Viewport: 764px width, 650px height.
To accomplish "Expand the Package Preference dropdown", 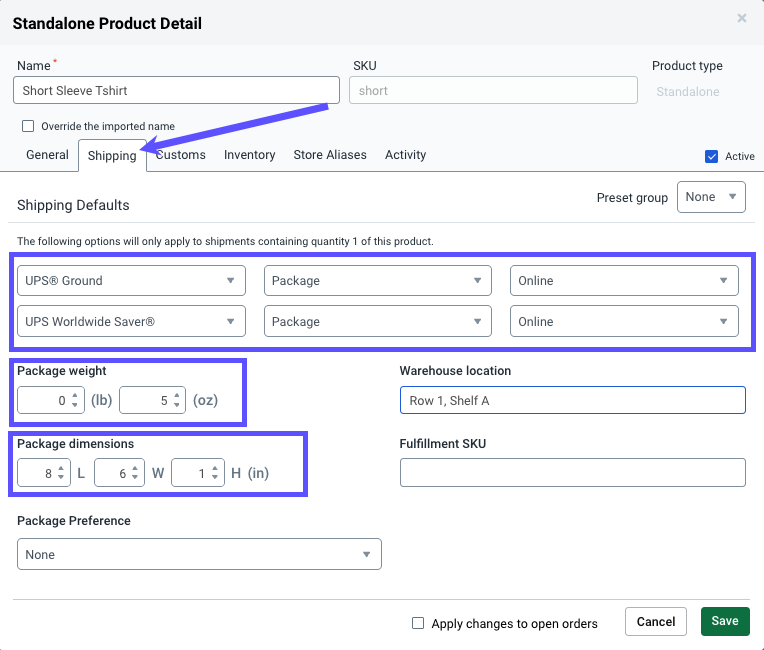I will point(199,554).
